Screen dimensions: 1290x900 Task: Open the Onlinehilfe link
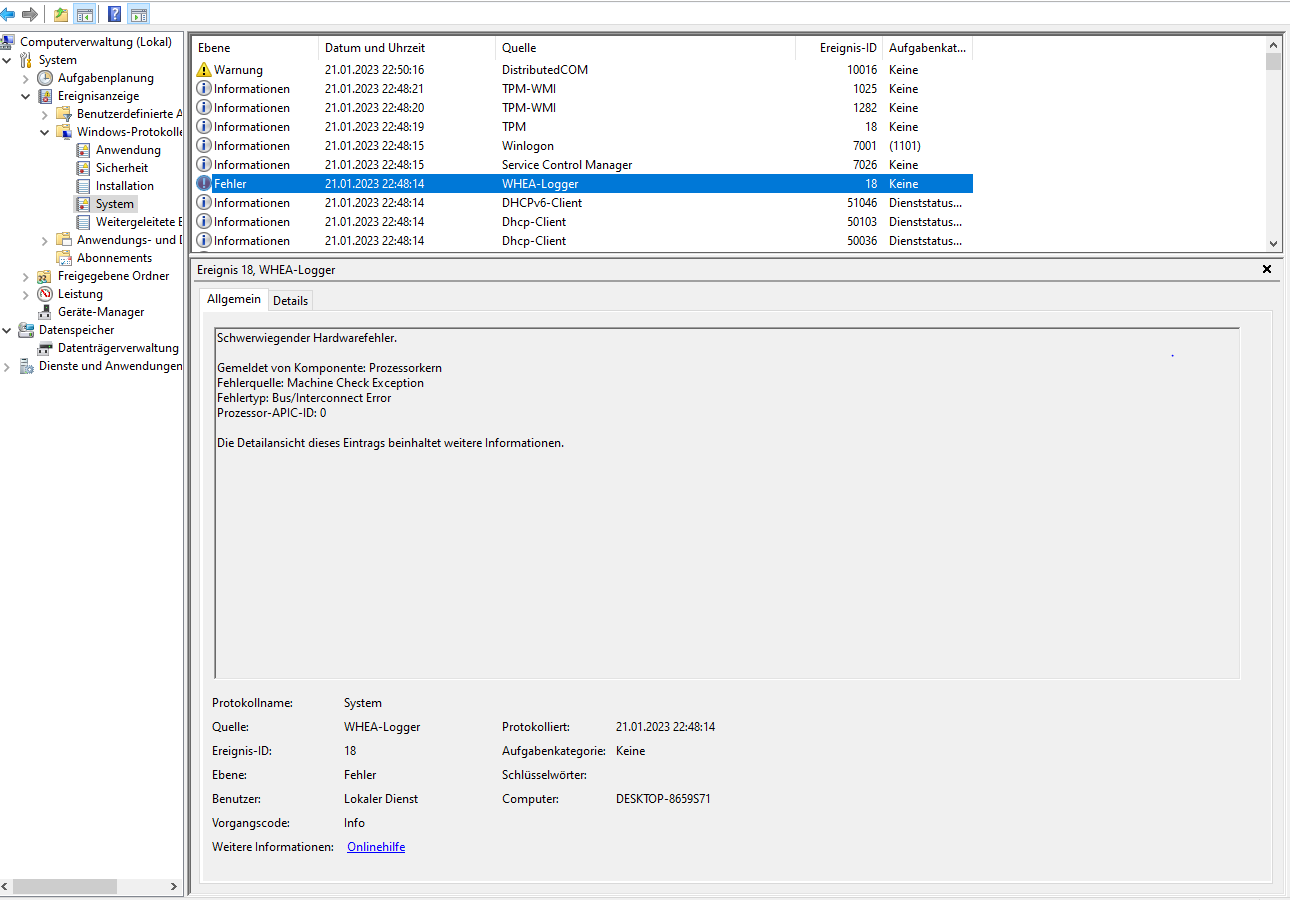pos(376,847)
